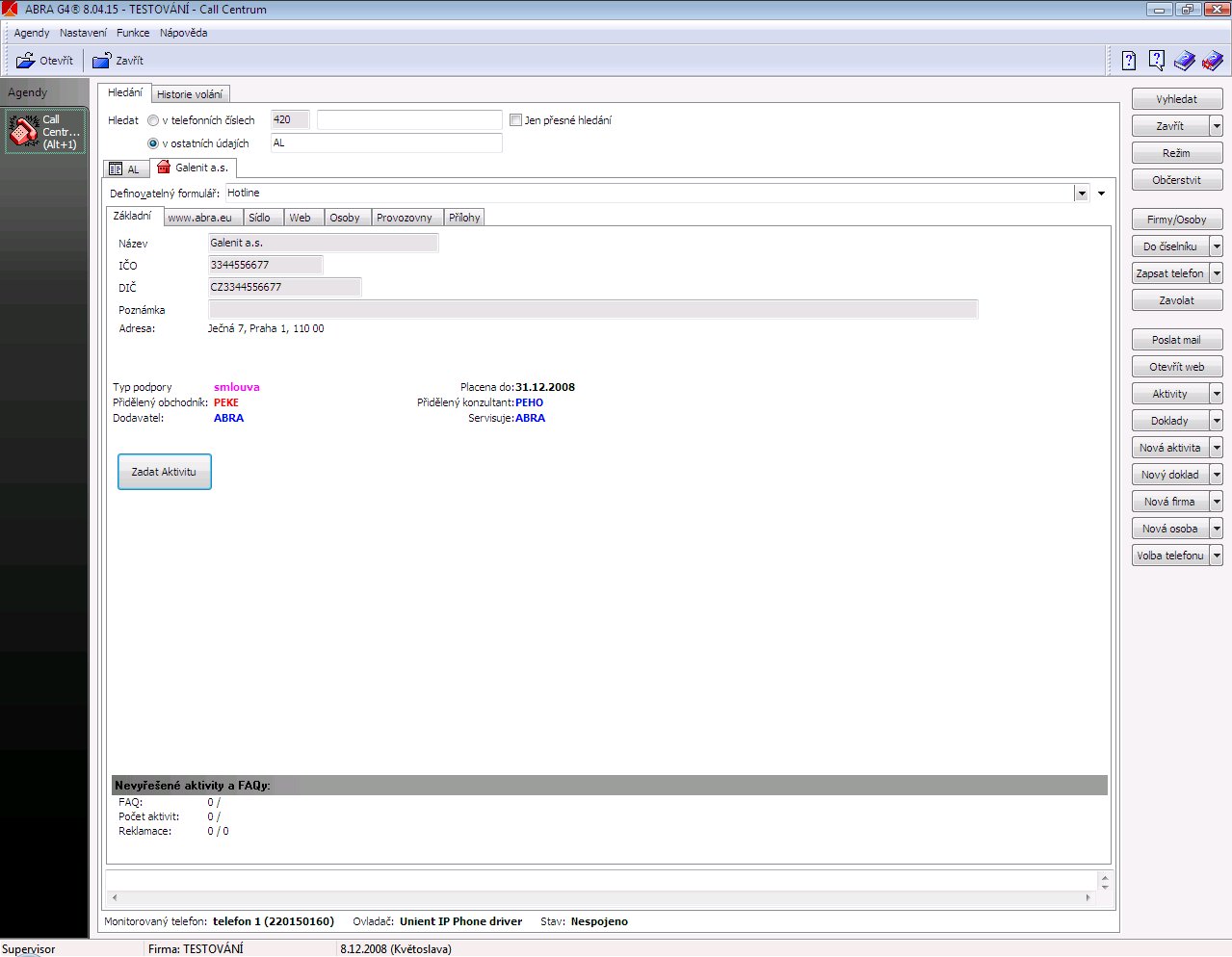Click the Režim button
Viewport: 1232px width, 957px height.
point(1177,153)
